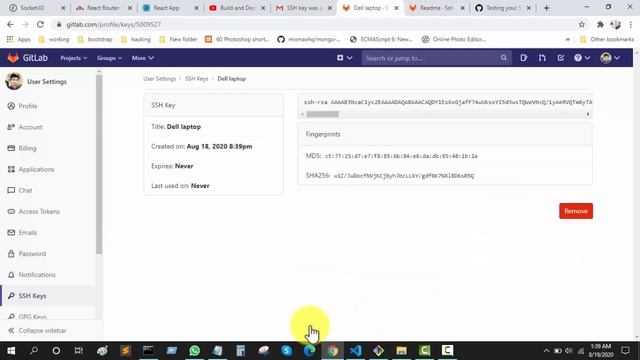This screenshot has width=640, height=360.
Task: Switch to the Readme GitLab tab
Action: pyautogui.click(x=436, y=8)
